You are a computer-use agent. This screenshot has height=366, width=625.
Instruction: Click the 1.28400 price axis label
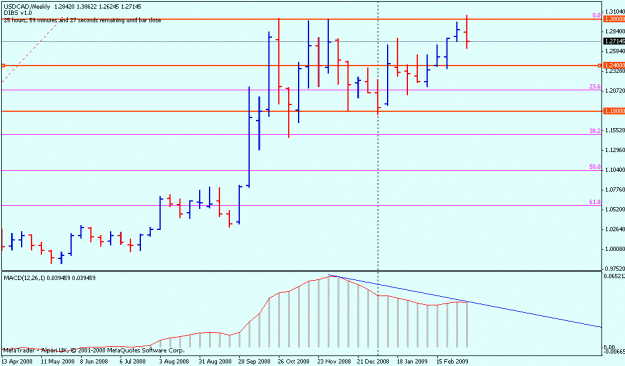tap(615, 31)
